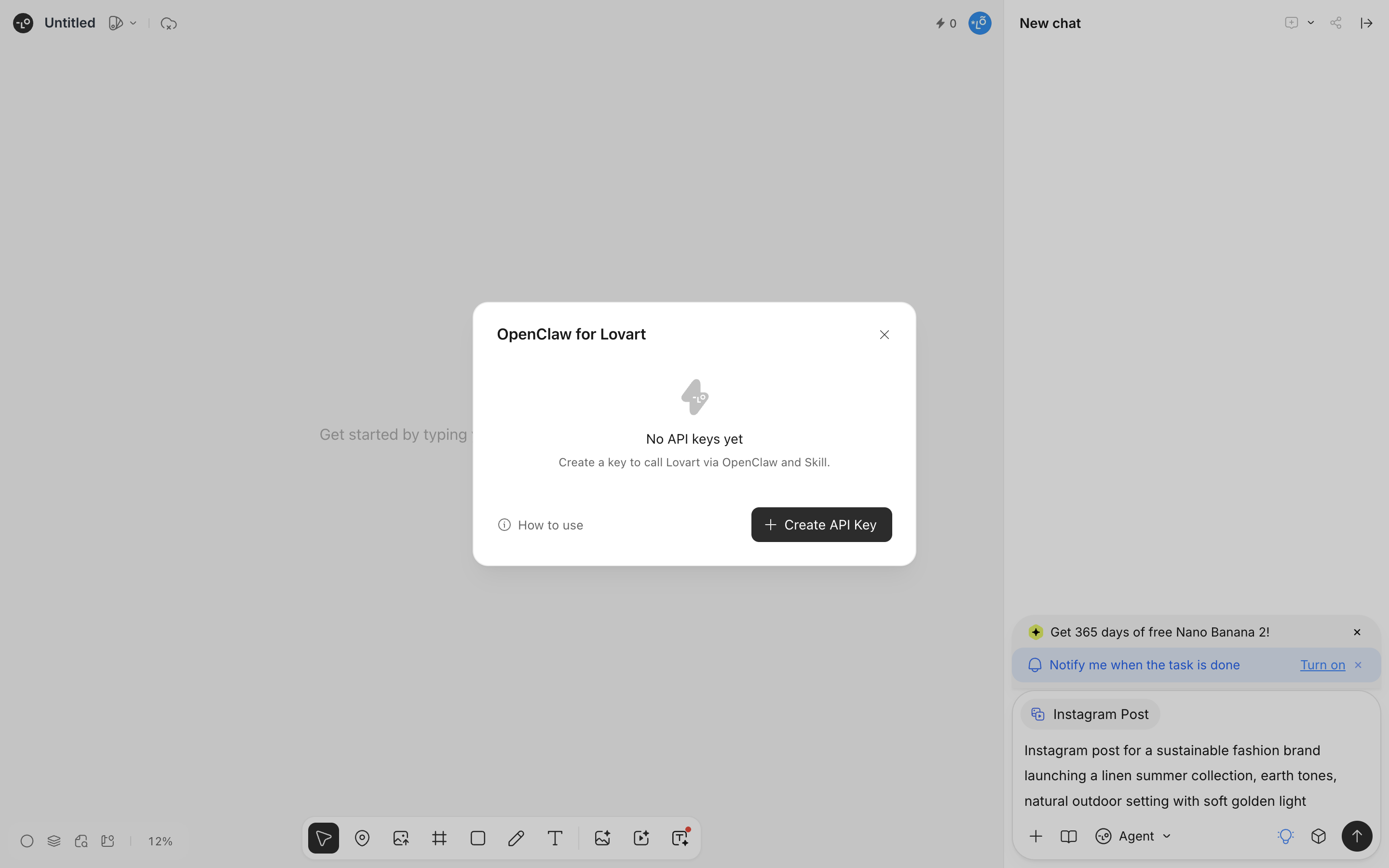The width and height of the screenshot is (1389, 868).
Task: Click the Lovart logo home icon
Action: [23, 23]
